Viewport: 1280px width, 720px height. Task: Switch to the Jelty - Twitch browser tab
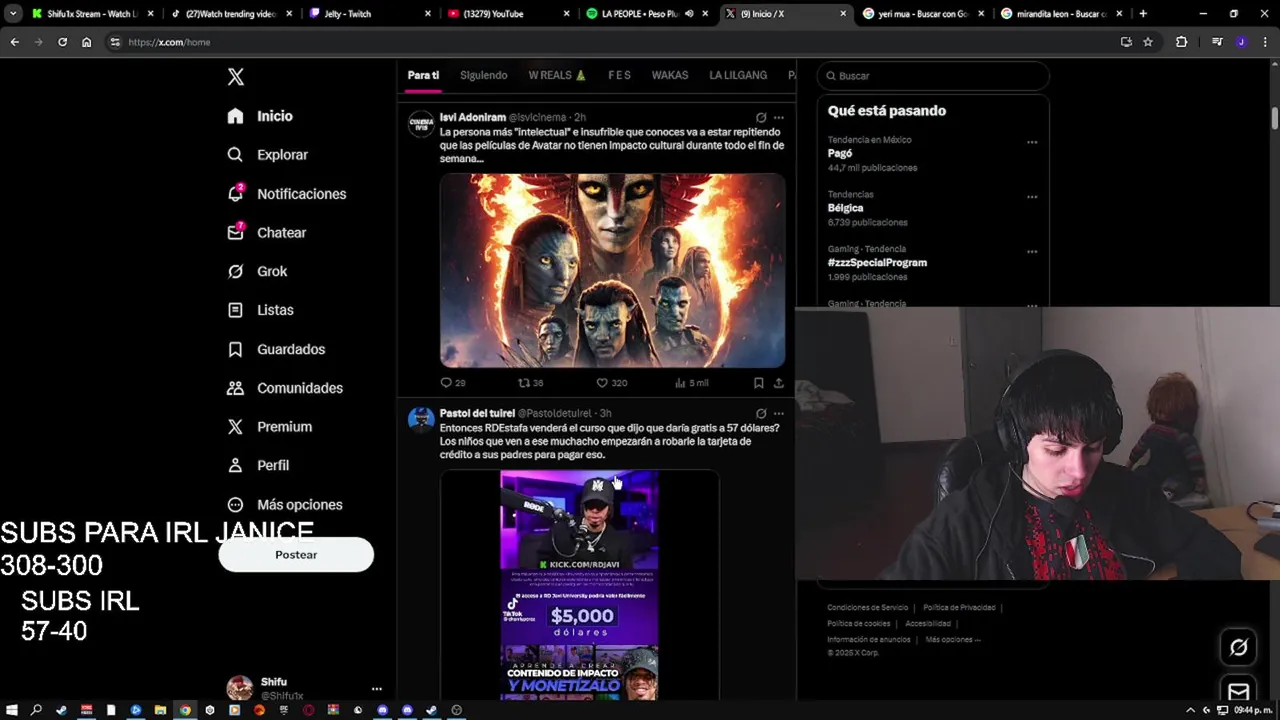tap(370, 14)
